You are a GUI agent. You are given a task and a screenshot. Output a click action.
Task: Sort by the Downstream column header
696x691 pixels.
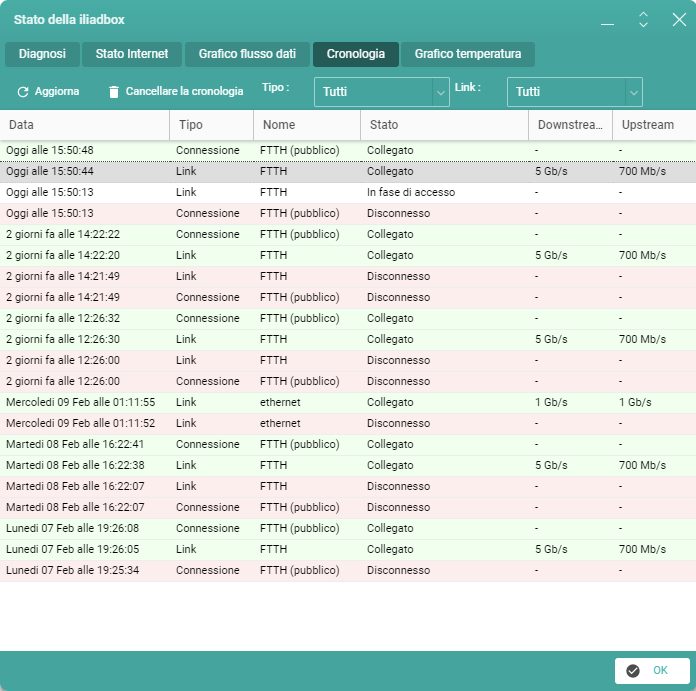coord(570,125)
